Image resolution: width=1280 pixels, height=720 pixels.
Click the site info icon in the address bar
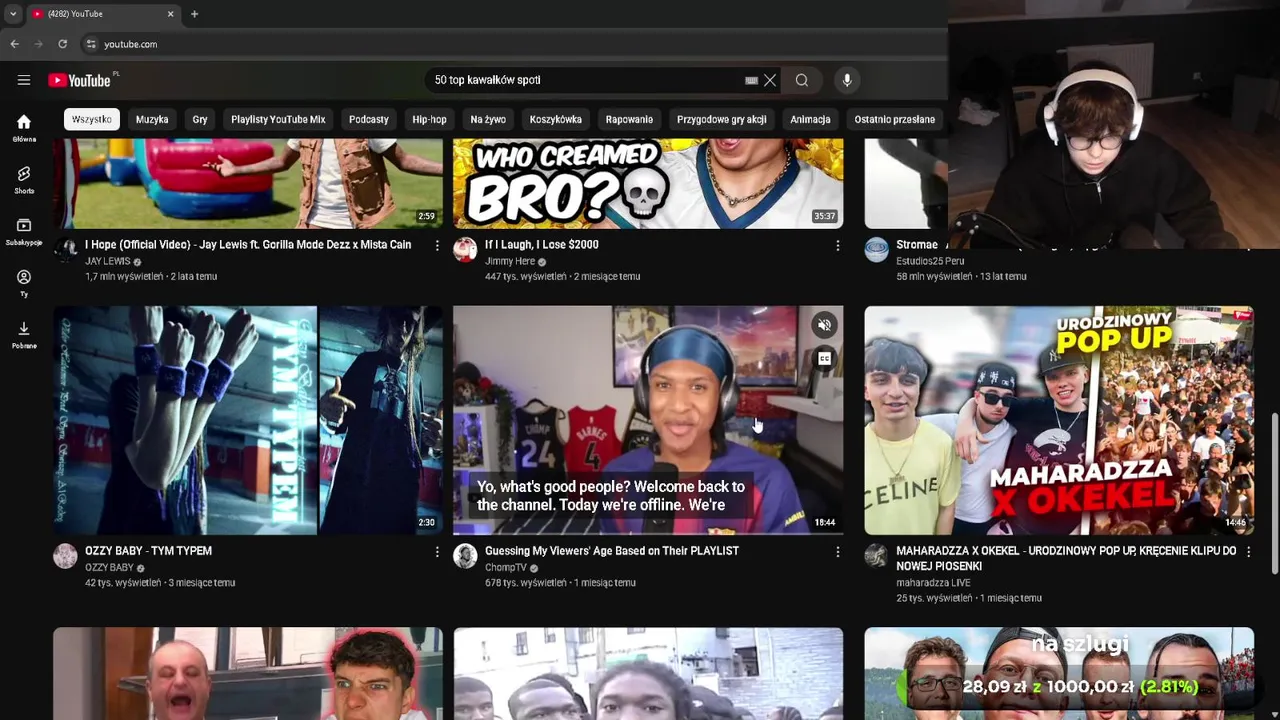91,44
